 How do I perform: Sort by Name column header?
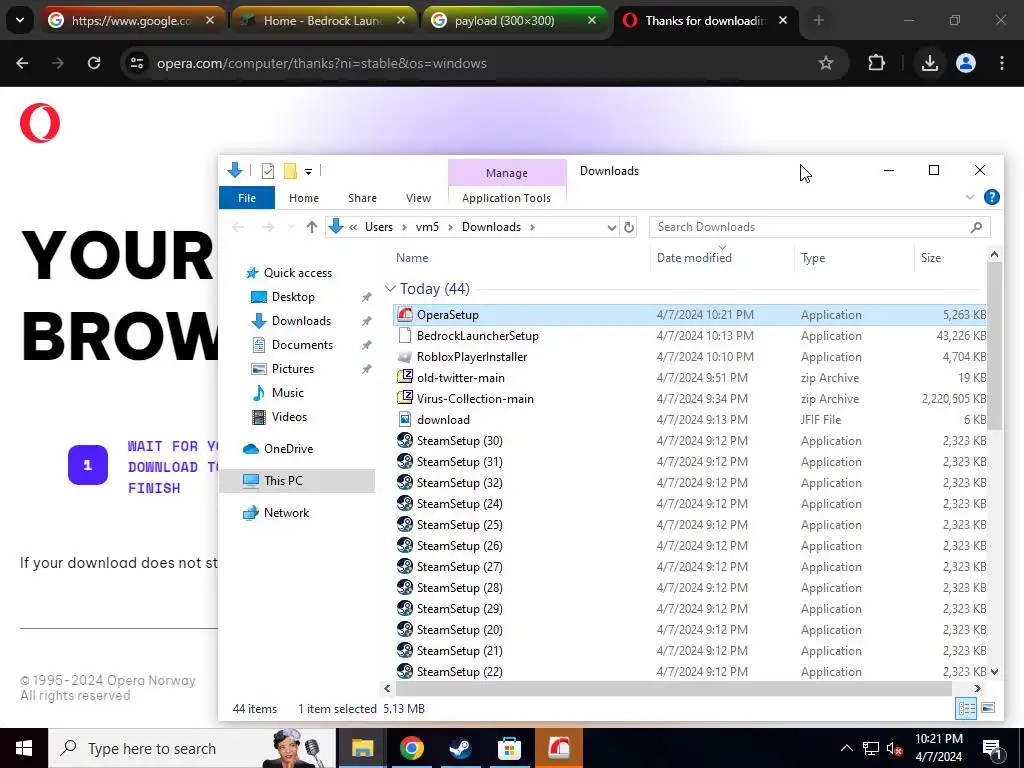tap(519, 258)
